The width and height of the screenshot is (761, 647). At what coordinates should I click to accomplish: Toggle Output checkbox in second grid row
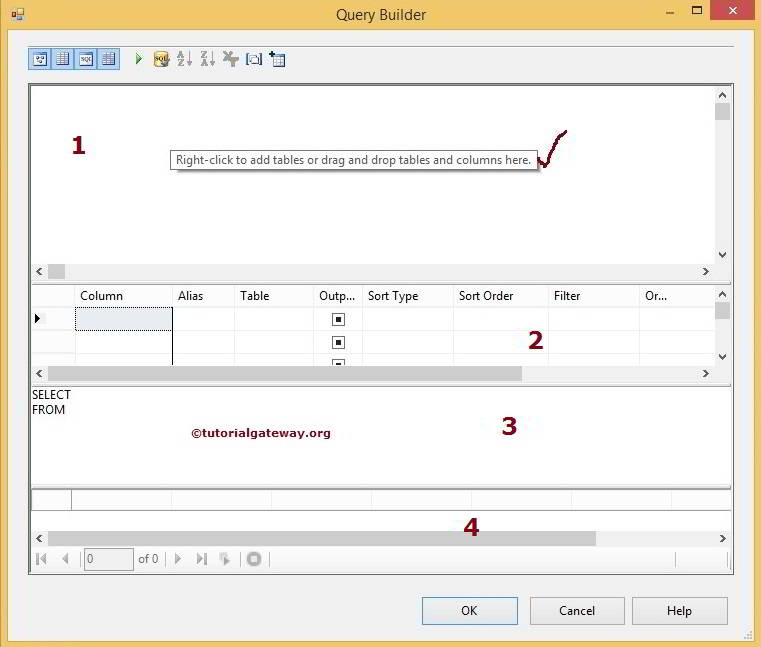tap(338, 343)
